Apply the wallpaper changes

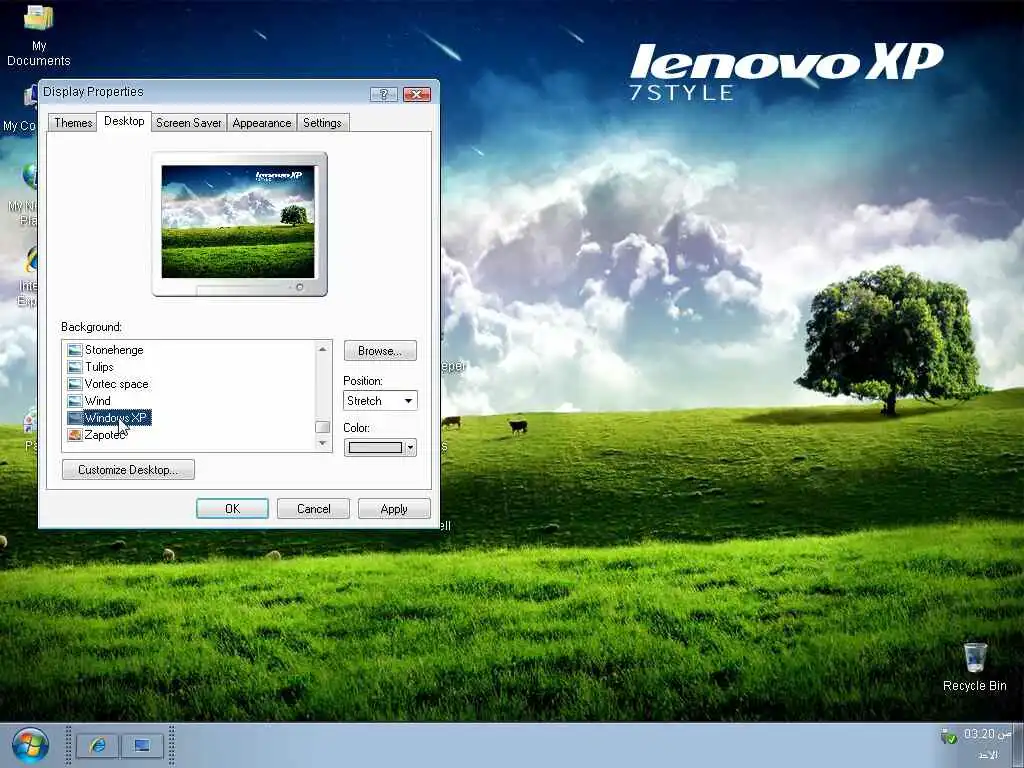point(394,509)
